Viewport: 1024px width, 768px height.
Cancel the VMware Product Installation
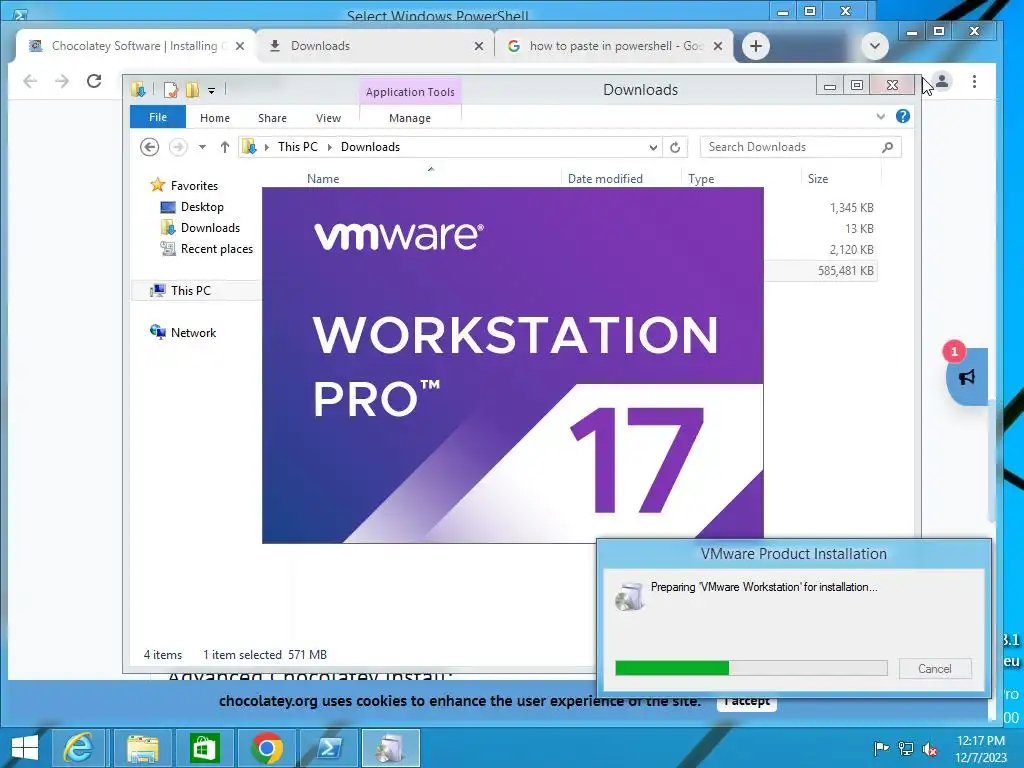pos(935,668)
